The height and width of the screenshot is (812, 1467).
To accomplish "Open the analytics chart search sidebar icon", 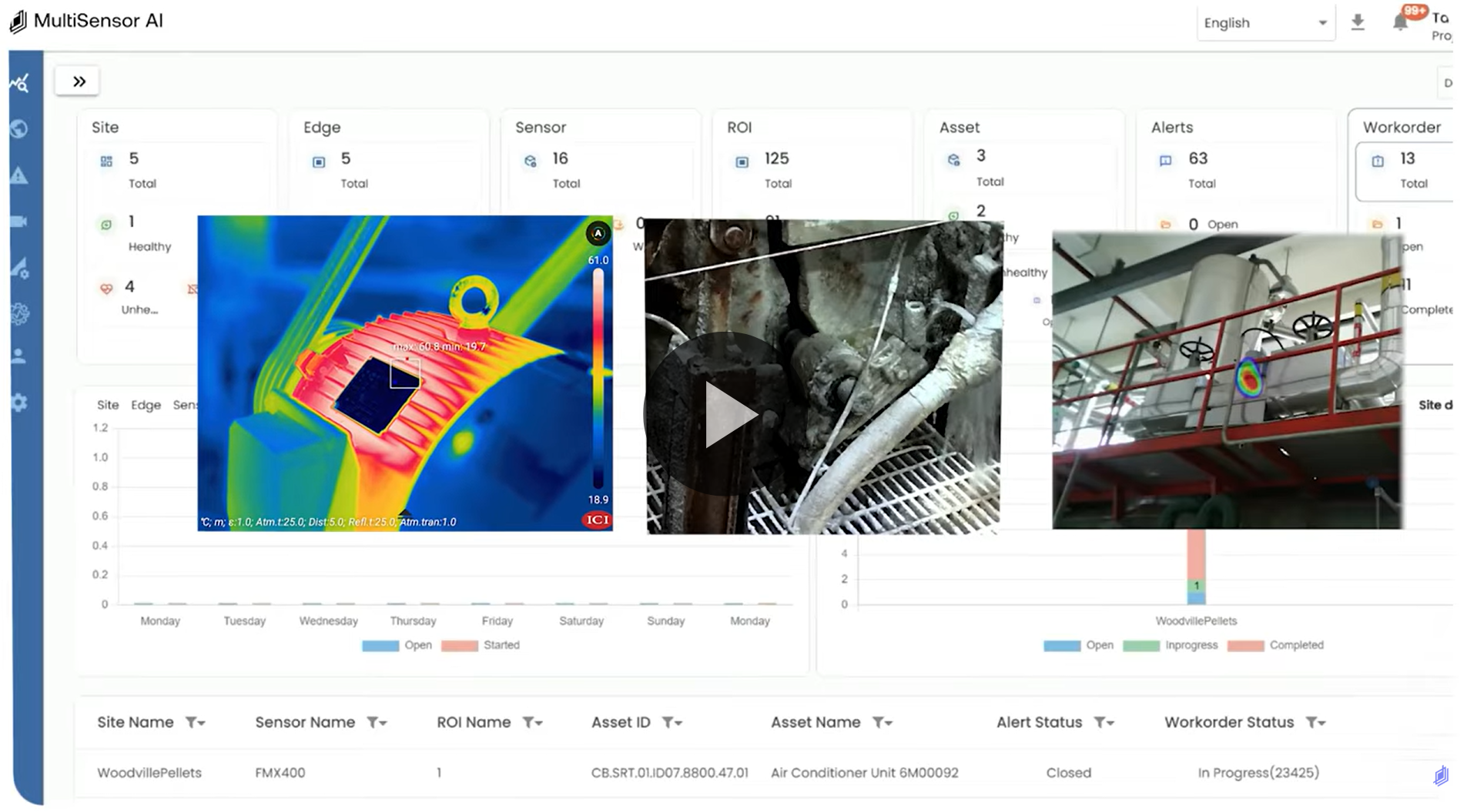I will point(19,83).
